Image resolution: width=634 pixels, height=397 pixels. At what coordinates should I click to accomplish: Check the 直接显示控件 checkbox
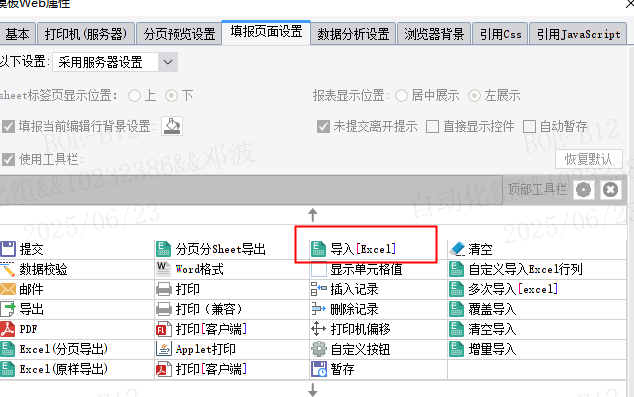(x=432, y=127)
